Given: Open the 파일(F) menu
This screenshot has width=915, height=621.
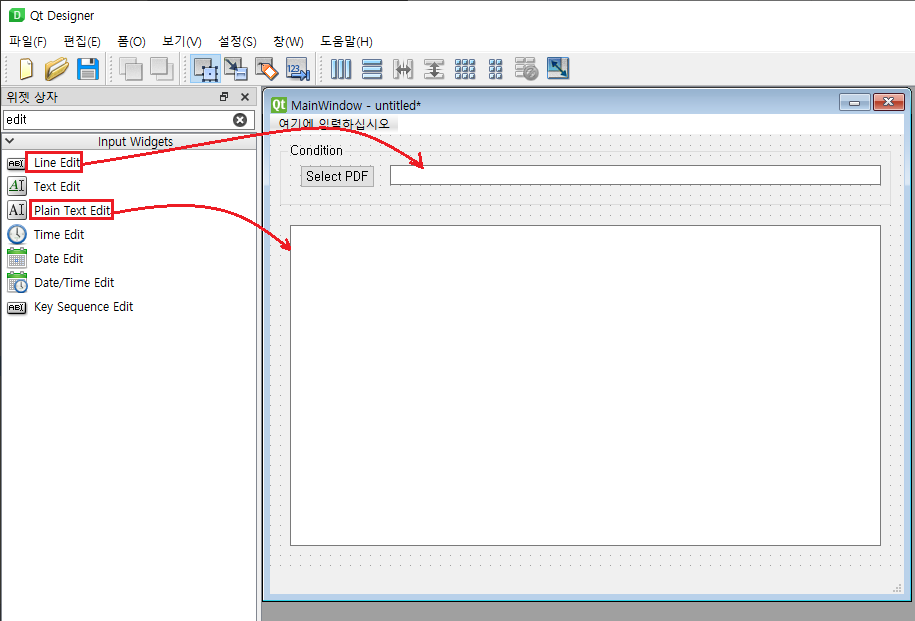Looking at the screenshot, I should (27, 41).
